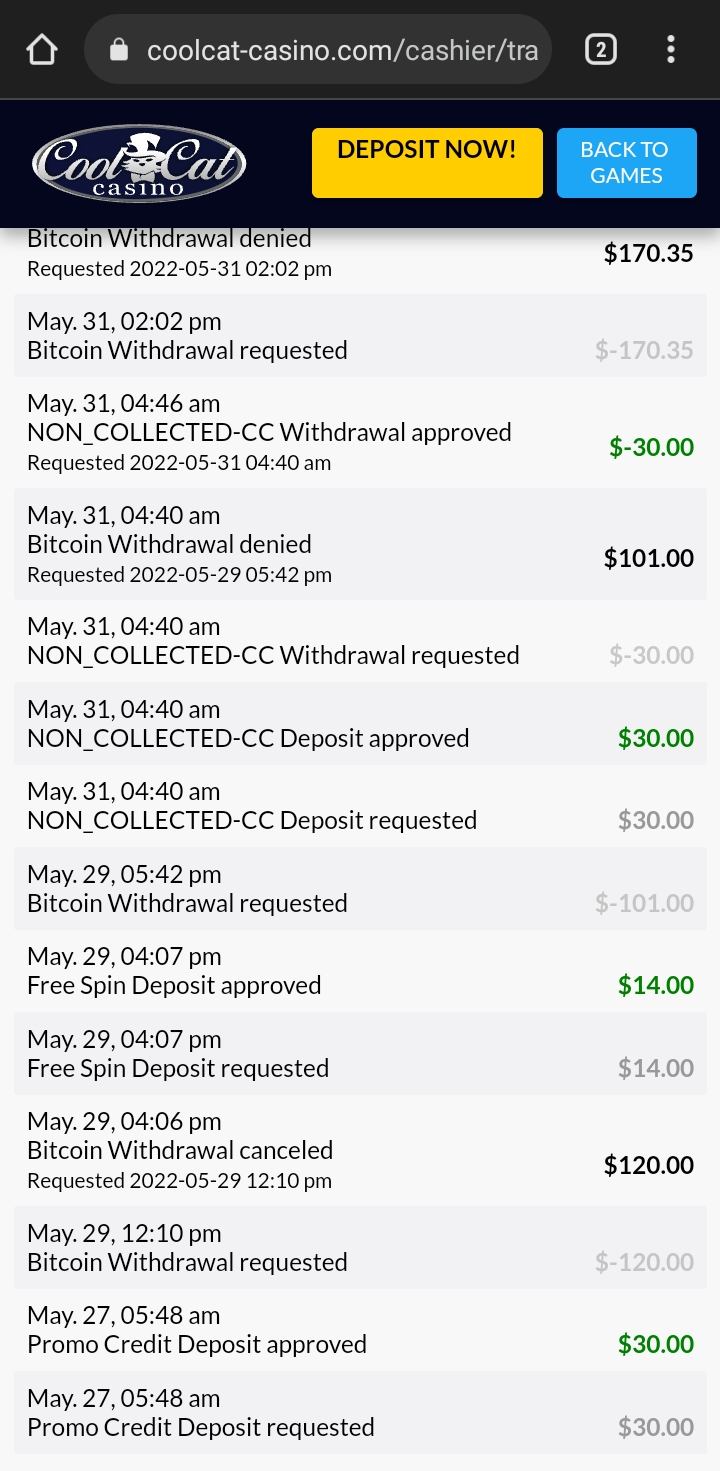720x1471 pixels.
Task: Tap NON_COLLECTED-CC Deposit requested row
Action: pos(360,806)
